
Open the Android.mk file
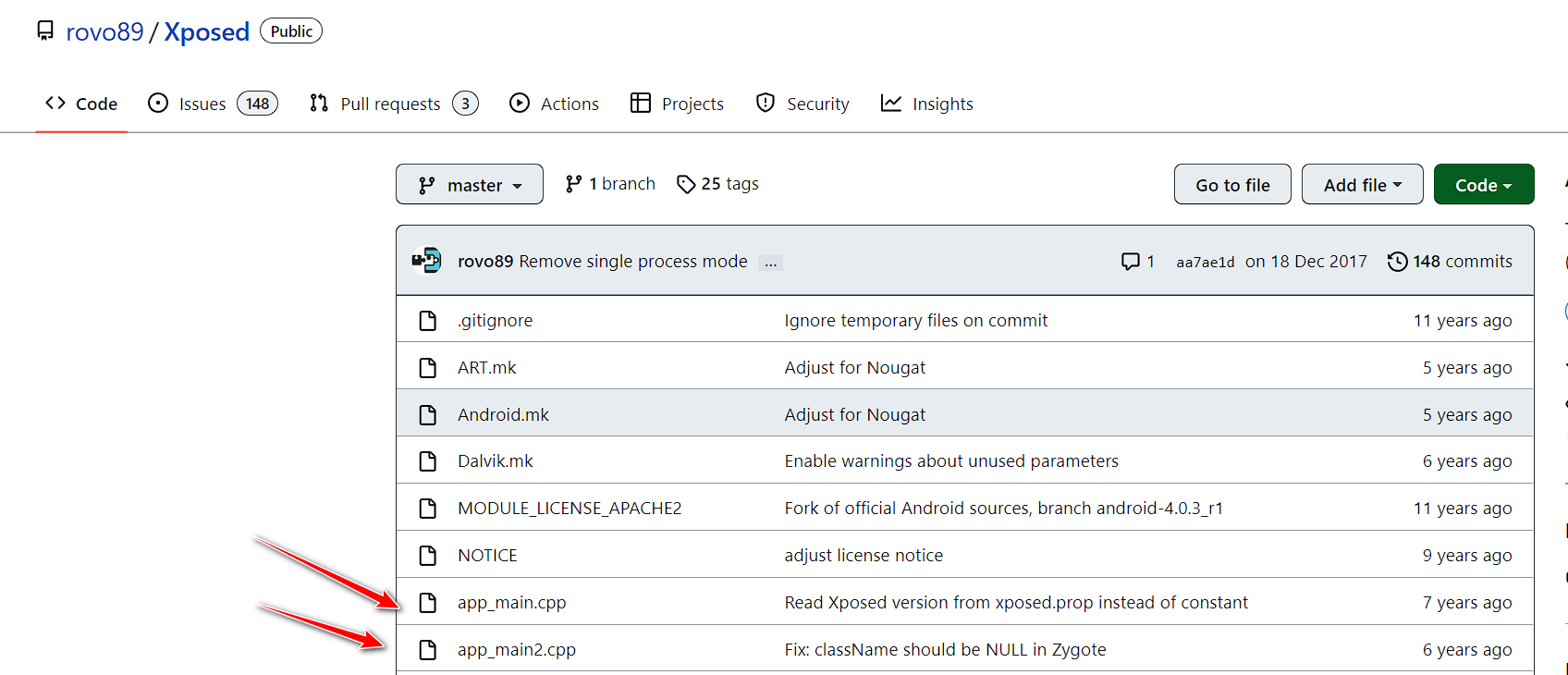(503, 415)
